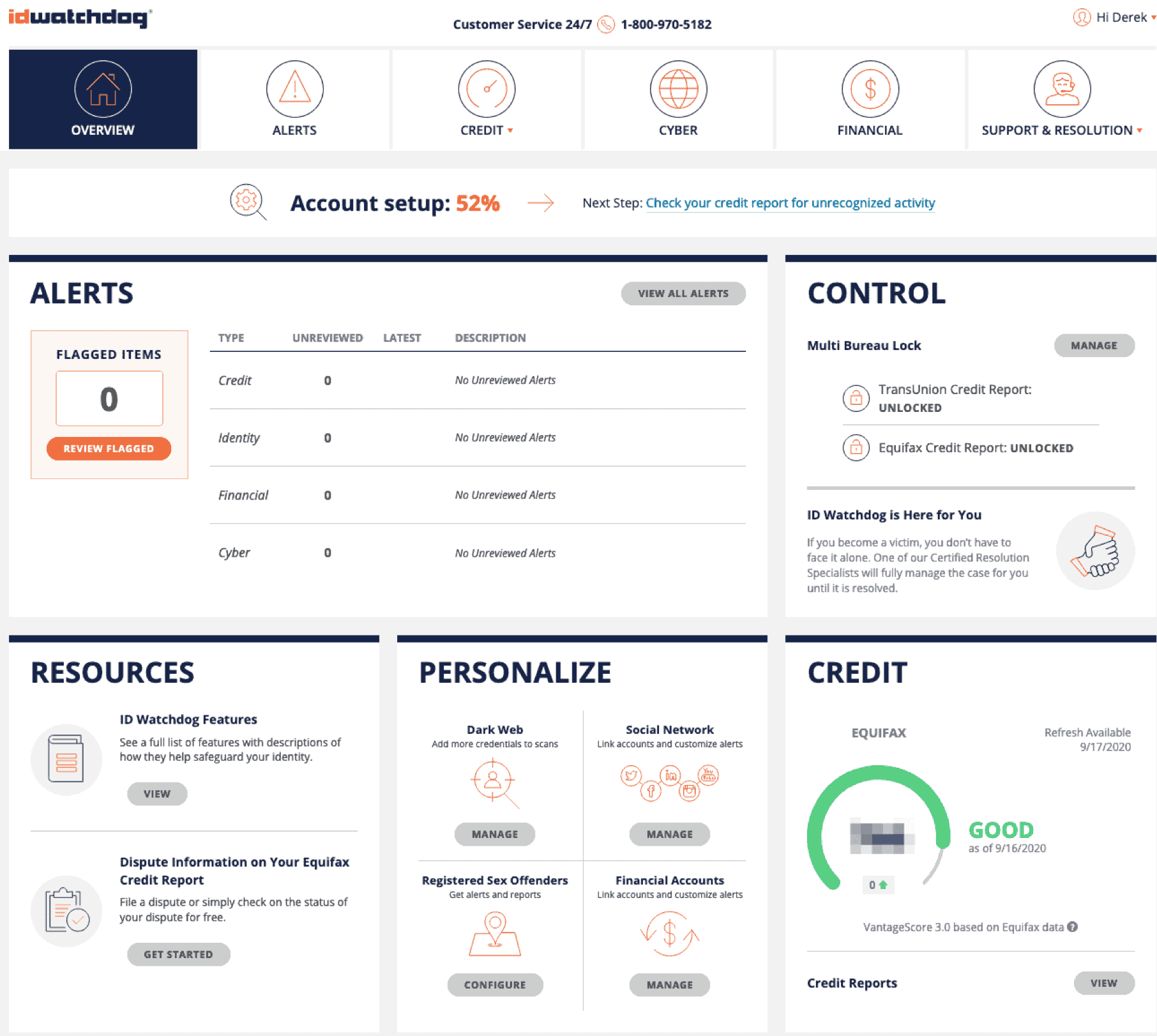
Task: Click the Financial Accounts dollar cycle icon
Action: (670, 933)
